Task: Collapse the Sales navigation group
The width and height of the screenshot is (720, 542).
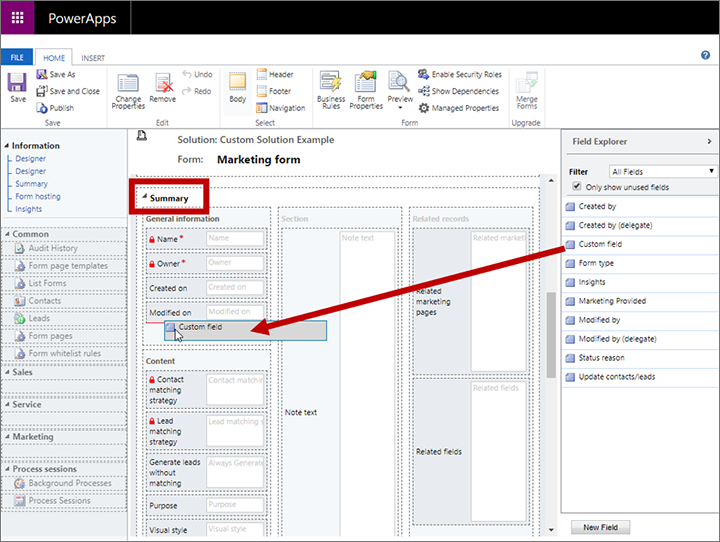Action: click(x=7, y=372)
